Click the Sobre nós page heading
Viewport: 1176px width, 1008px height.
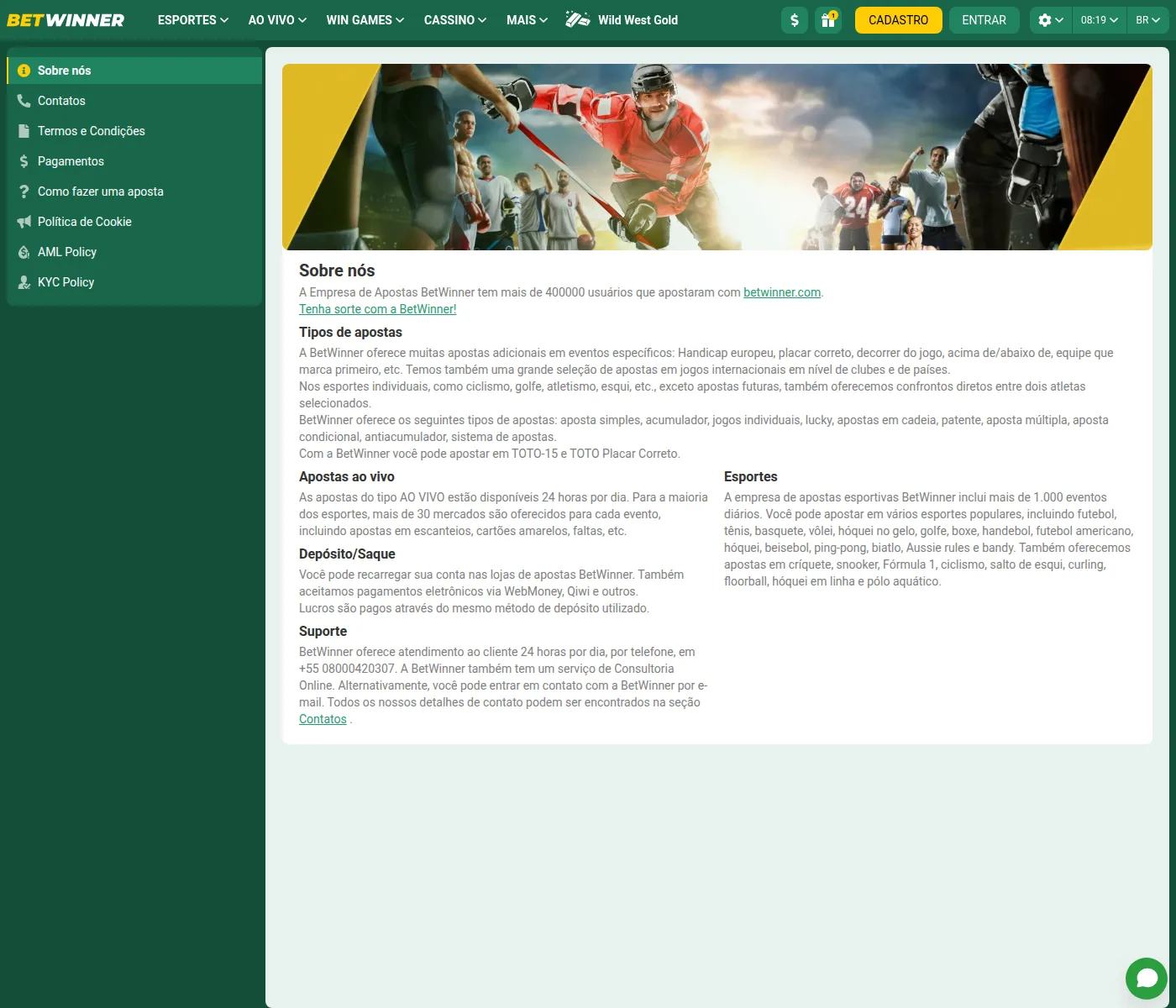pos(337,270)
